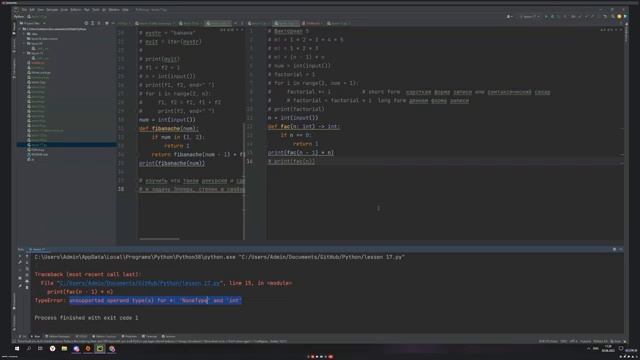Click the green Run button in toolbar

click(x=546, y=17)
